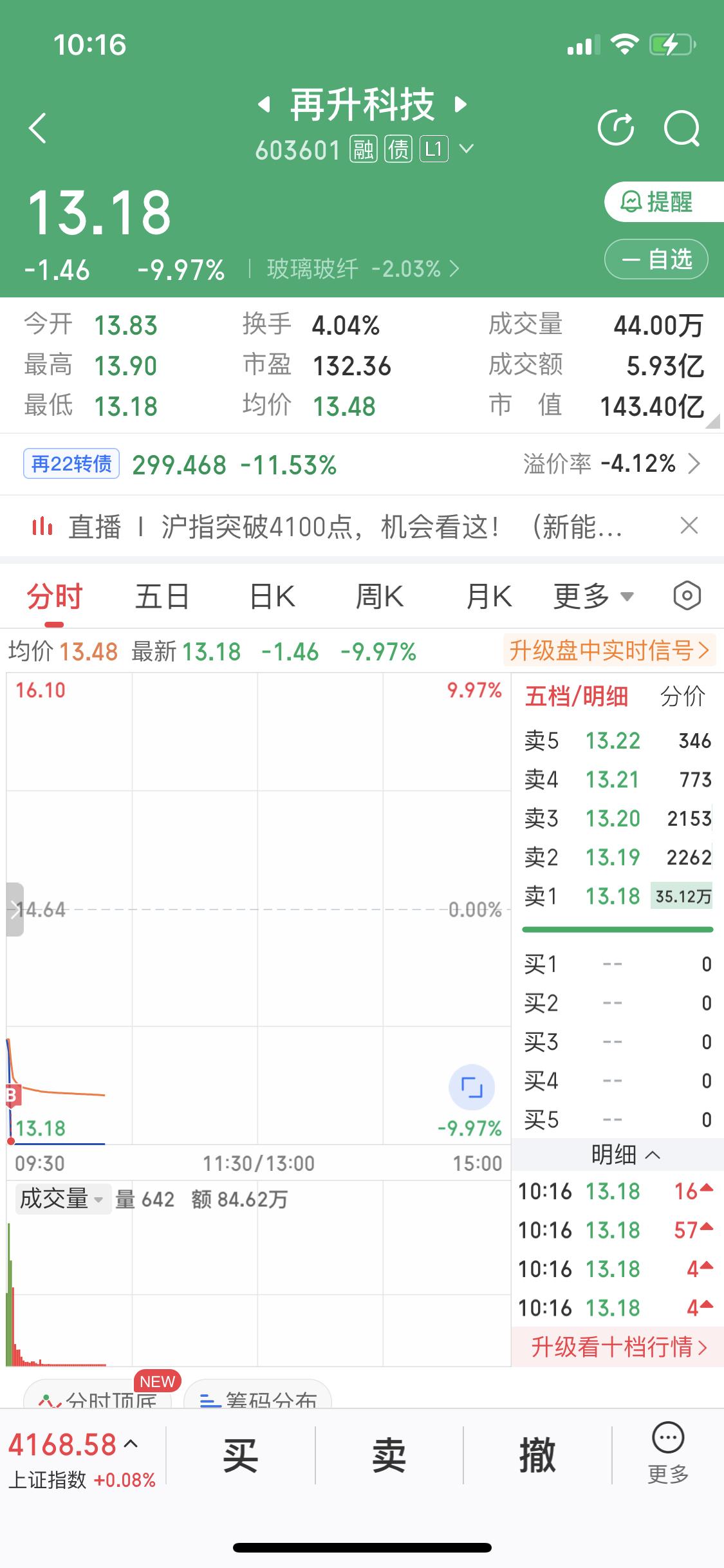
Task: Open the left edge side drawer handle
Action: point(14,909)
